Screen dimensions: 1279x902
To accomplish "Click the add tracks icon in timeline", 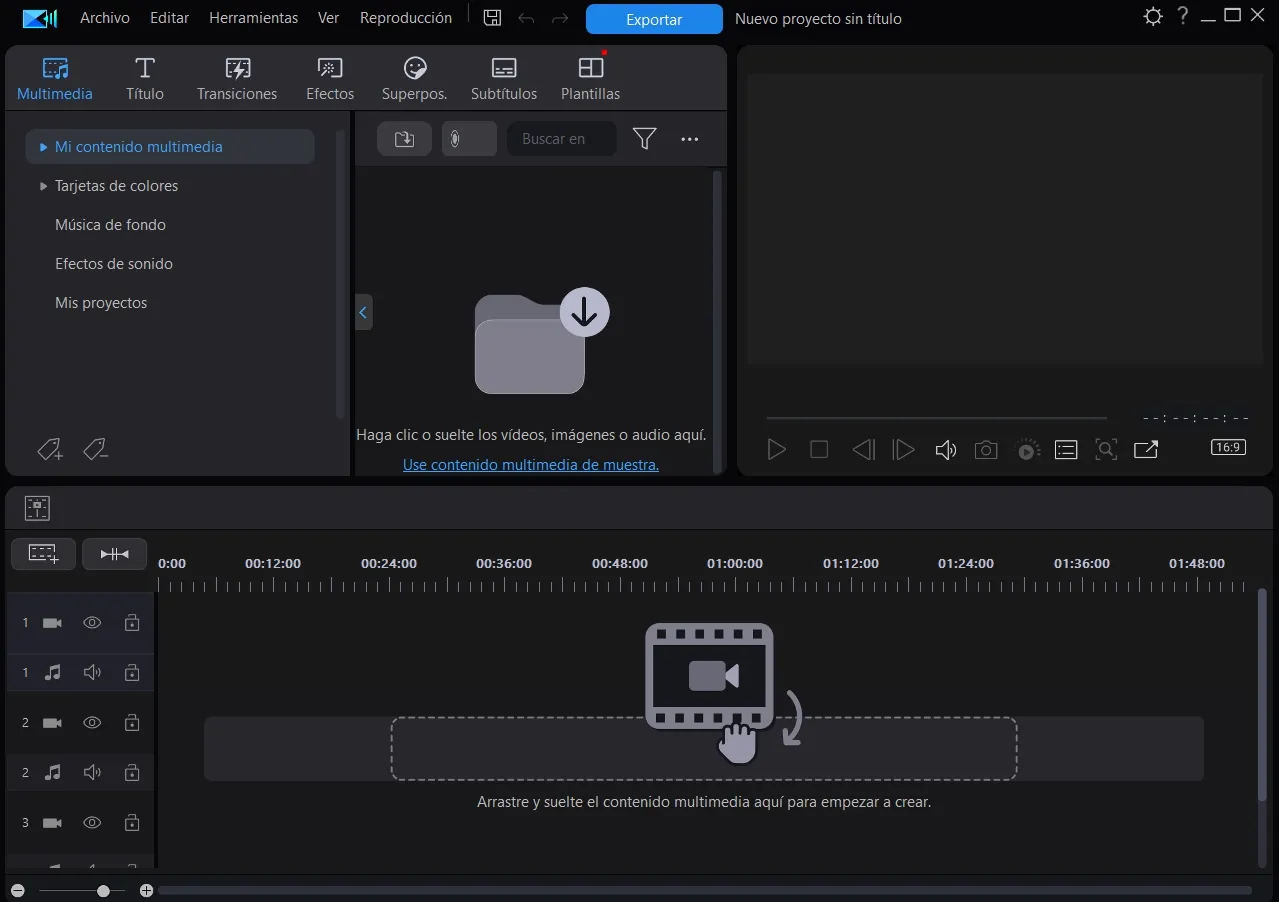I will (x=43, y=553).
